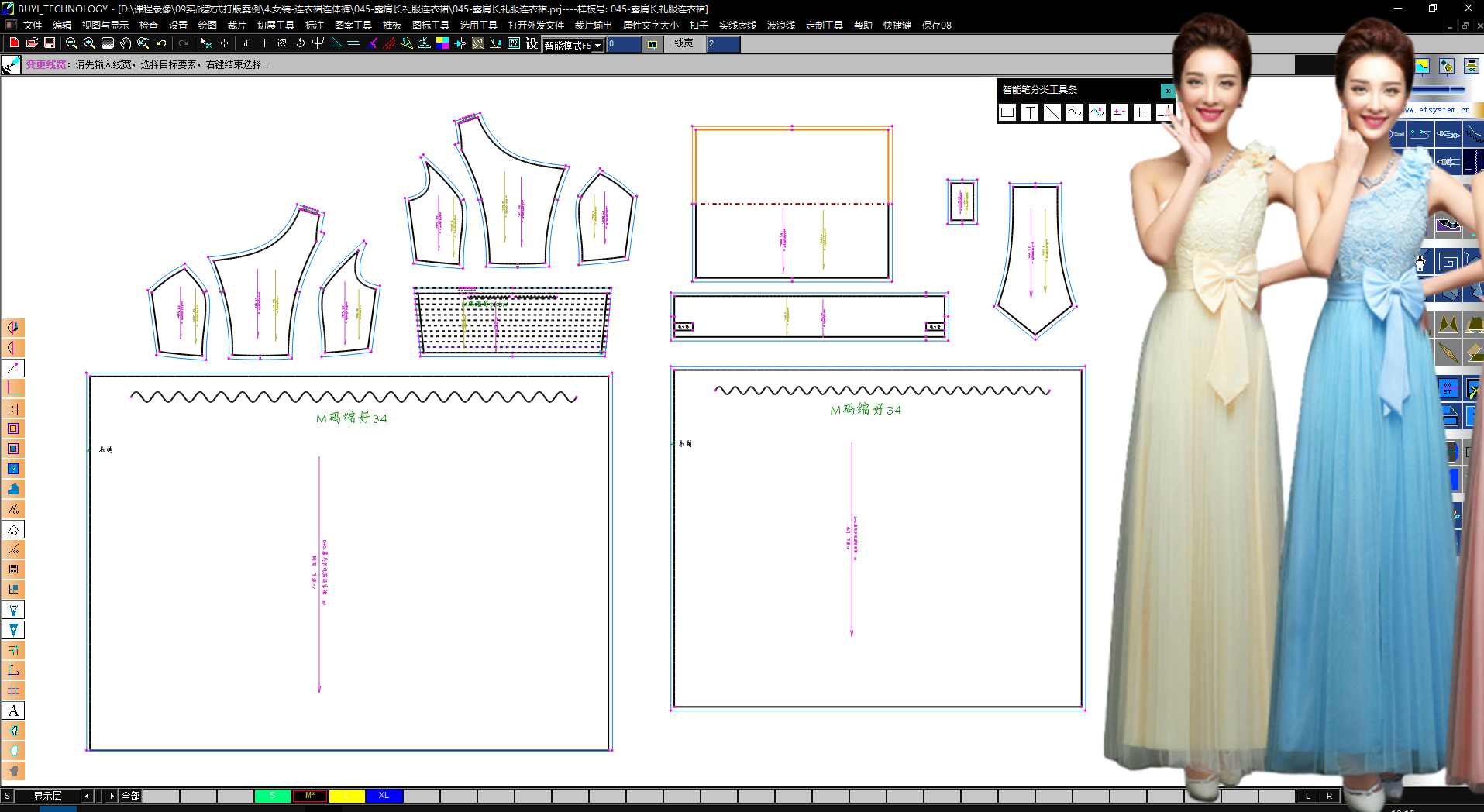Select the rectangle tool in smart pen toolbar
1484x812 pixels.
point(1007,112)
